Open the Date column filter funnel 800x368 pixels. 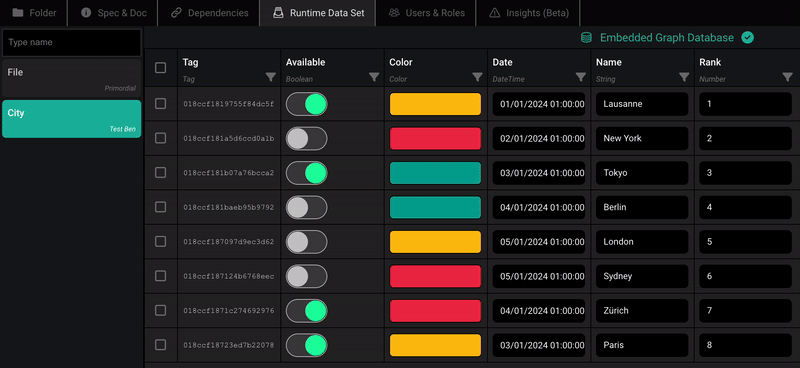click(x=581, y=77)
